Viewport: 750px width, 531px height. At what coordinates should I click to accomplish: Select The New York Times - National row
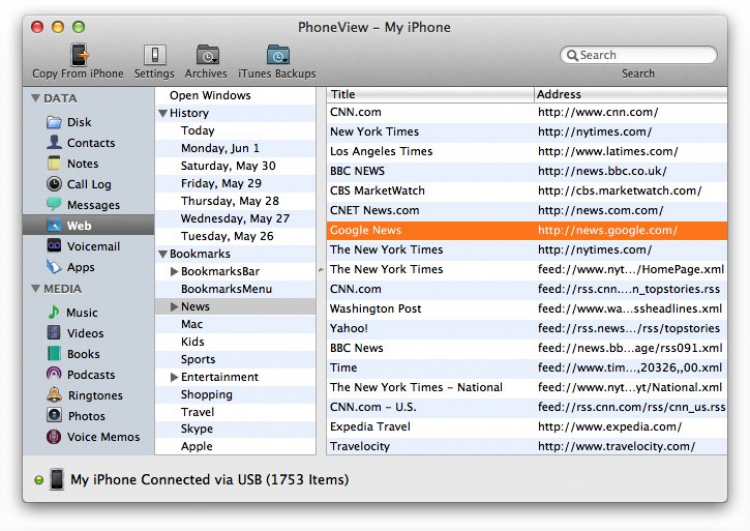click(527, 387)
